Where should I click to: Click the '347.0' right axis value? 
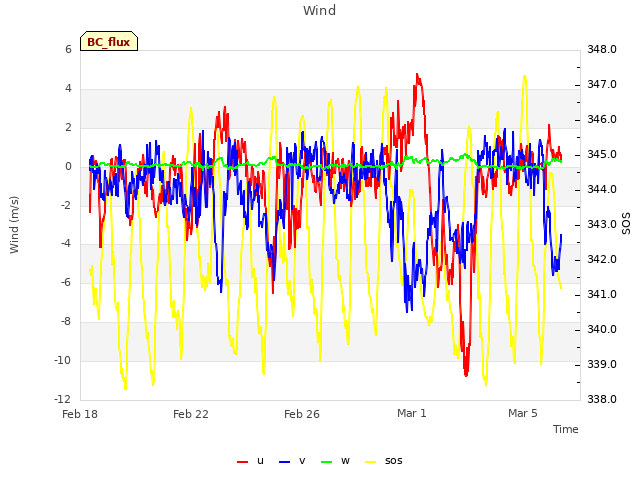point(602,84)
